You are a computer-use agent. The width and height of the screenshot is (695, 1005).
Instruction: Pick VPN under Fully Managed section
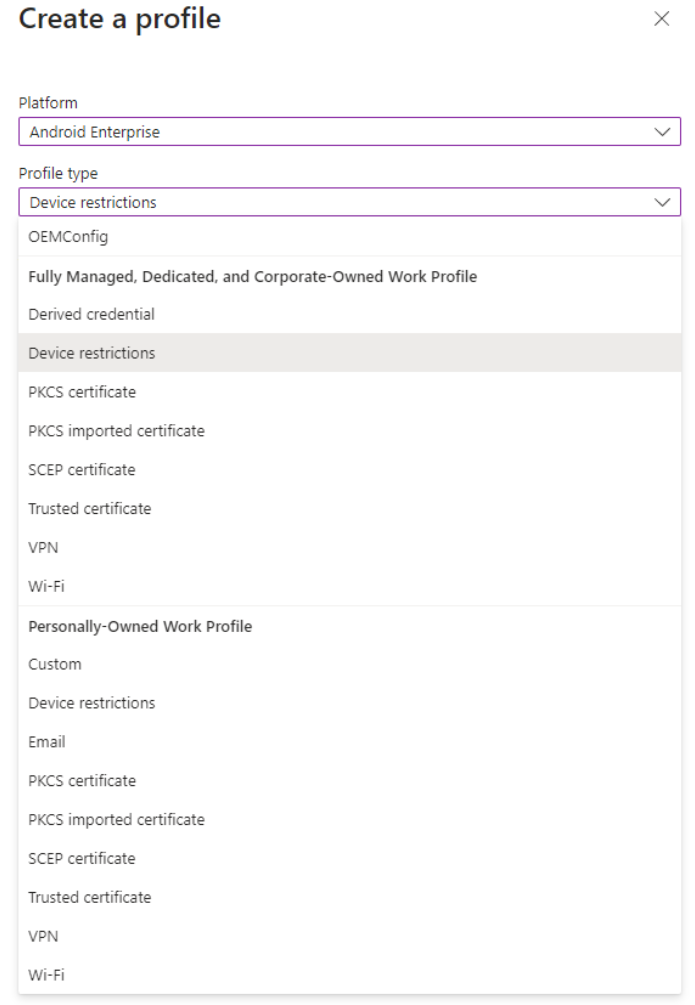(349, 547)
